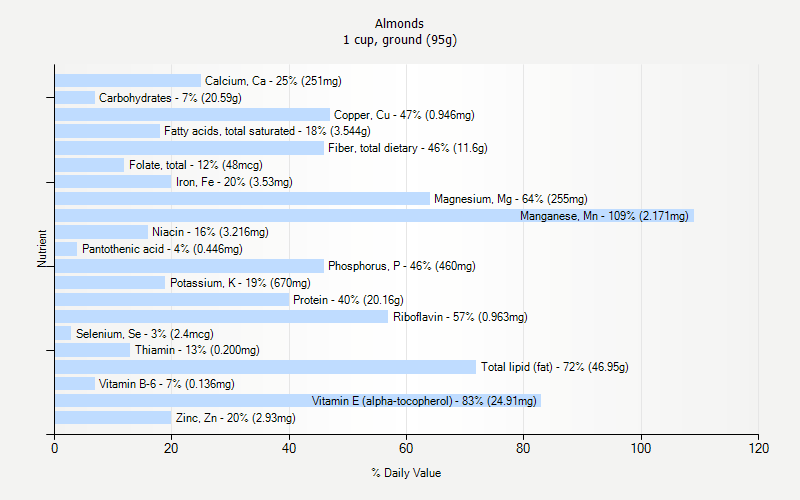Click the Copper, Cu 47% bar
This screenshot has height=500, width=800.
pyautogui.click(x=192, y=114)
